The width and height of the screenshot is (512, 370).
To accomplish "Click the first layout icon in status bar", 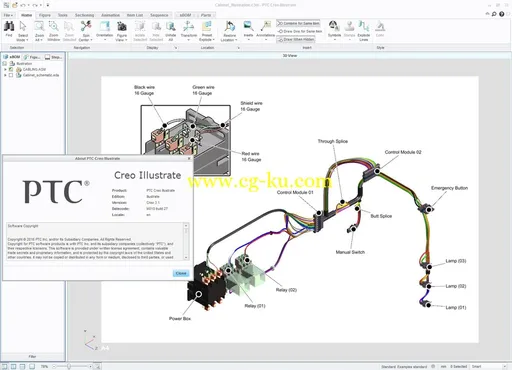I will 5,366.
